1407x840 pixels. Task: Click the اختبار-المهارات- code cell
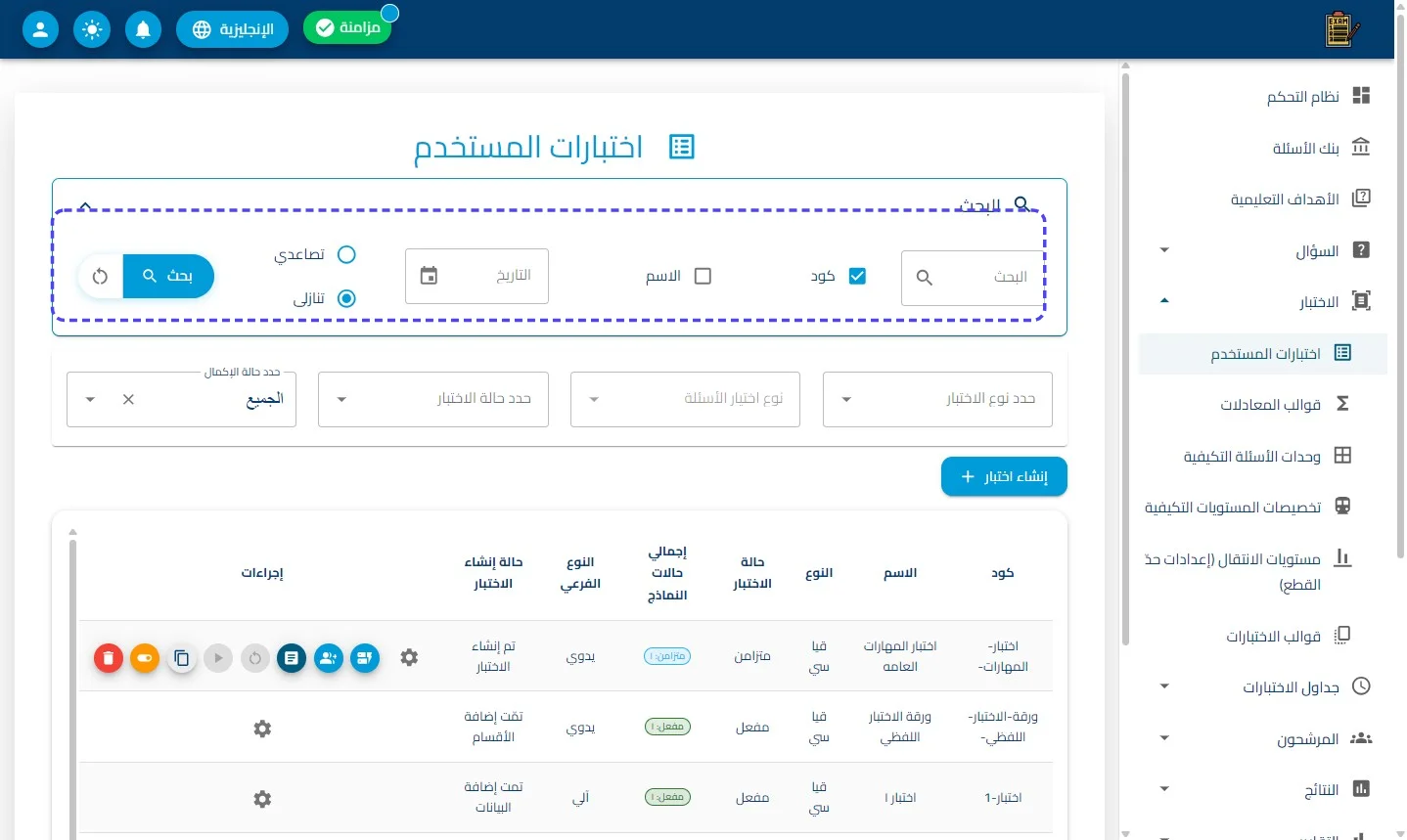[1003, 656]
